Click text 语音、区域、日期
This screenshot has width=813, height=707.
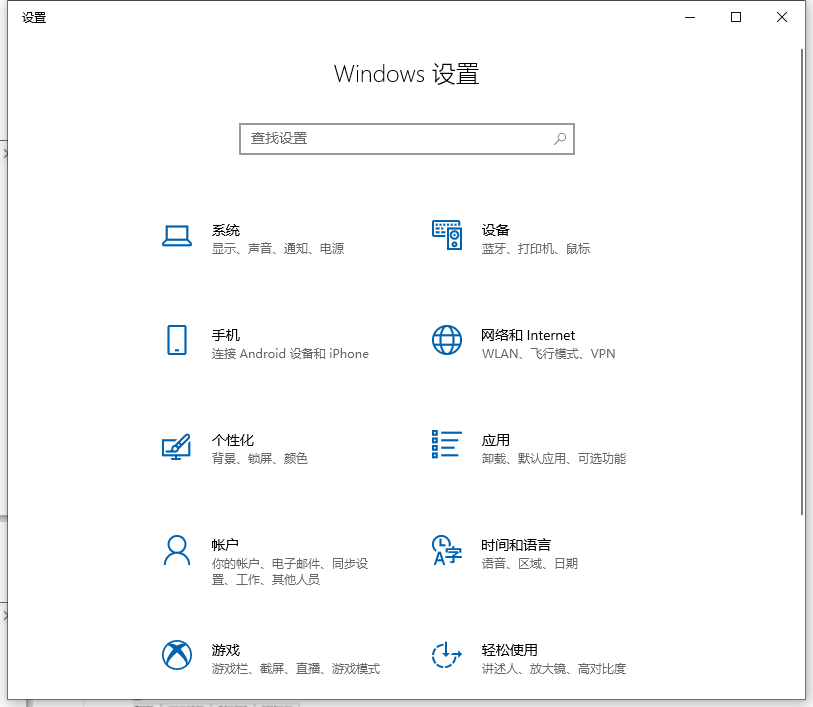click(x=530, y=563)
